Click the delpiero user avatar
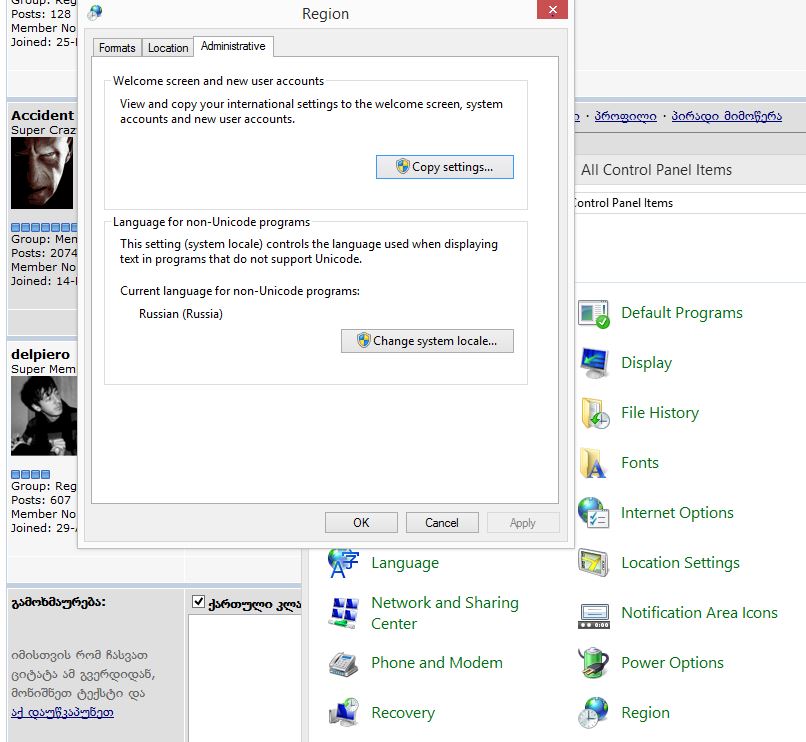The image size is (806, 742). [x=44, y=415]
